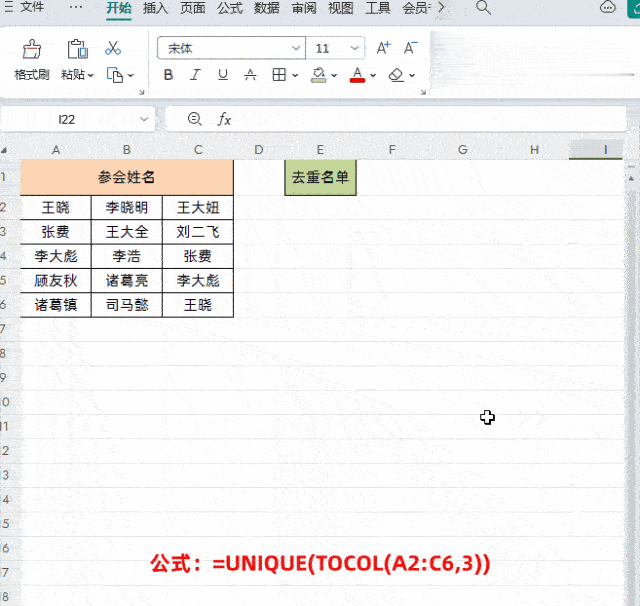Select the cell containing 顾友秋
Viewport: 640px width, 606px height.
click(56, 280)
